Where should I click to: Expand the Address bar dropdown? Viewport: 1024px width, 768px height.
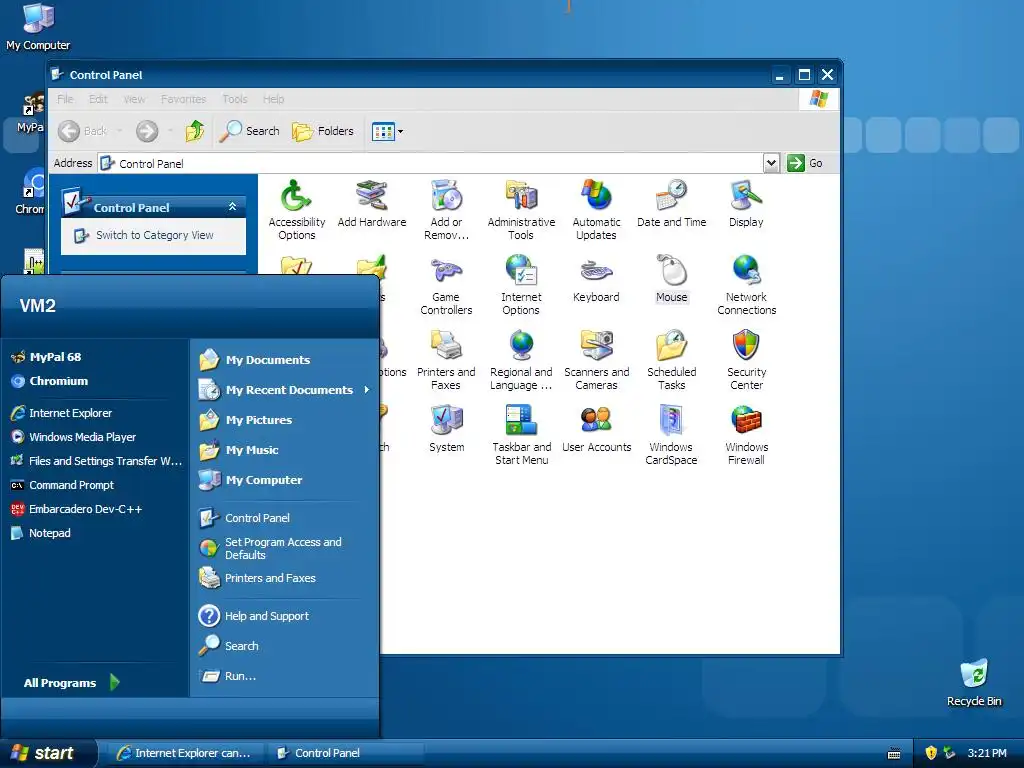click(771, 163)
